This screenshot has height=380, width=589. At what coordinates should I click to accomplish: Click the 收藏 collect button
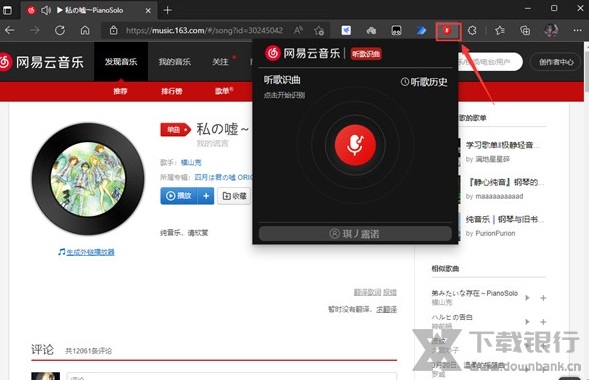pyautogui.click(x=234, y=196)
